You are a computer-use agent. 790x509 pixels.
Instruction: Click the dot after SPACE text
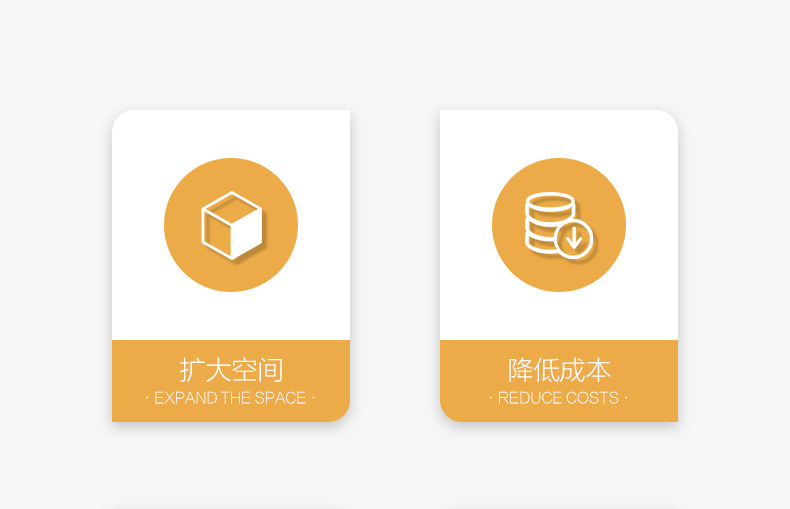click(313, 398)
